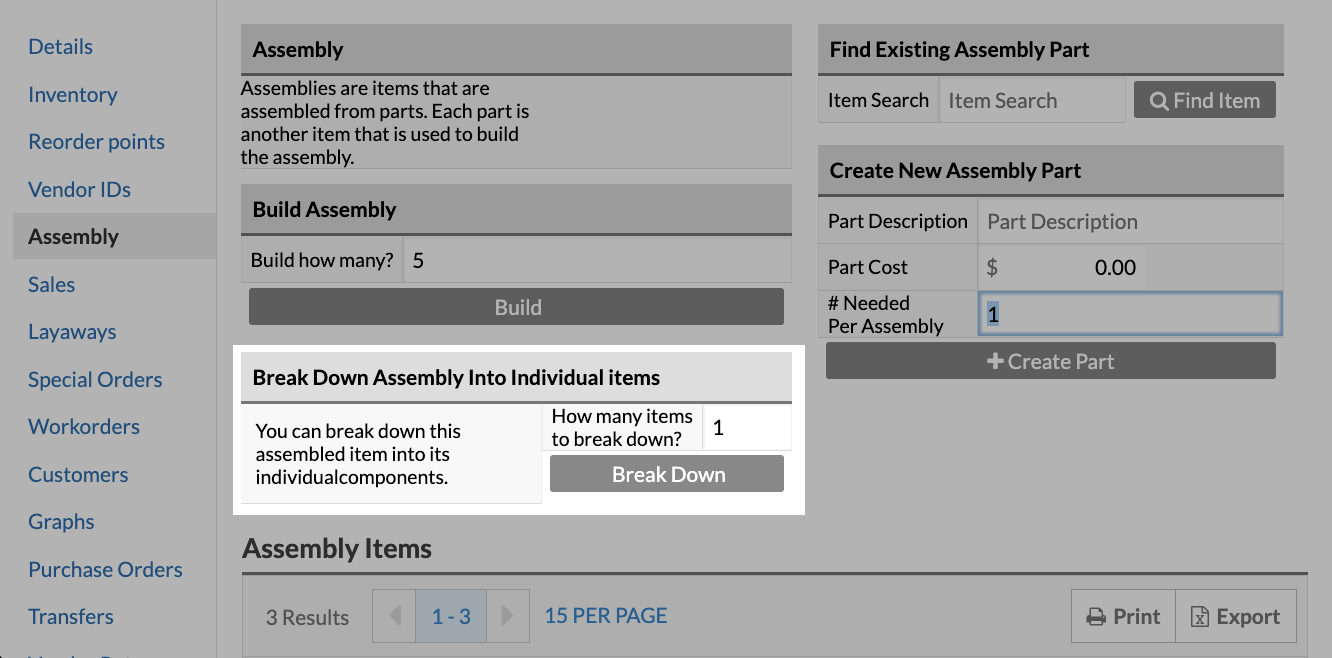Go to Purchase Orders
The image size is (1332, 658).
[105, 569]
